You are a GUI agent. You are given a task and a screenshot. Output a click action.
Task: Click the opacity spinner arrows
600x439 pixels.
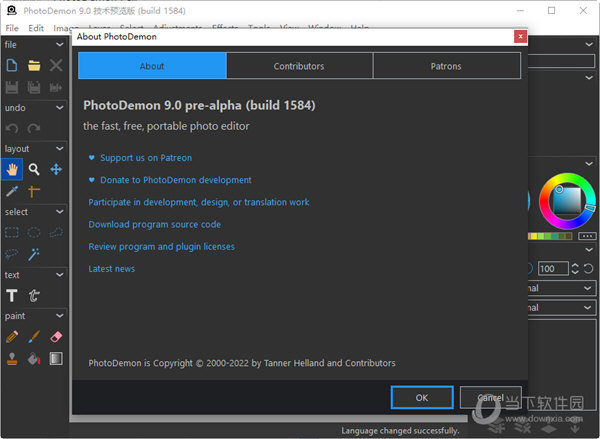point(575,269)
